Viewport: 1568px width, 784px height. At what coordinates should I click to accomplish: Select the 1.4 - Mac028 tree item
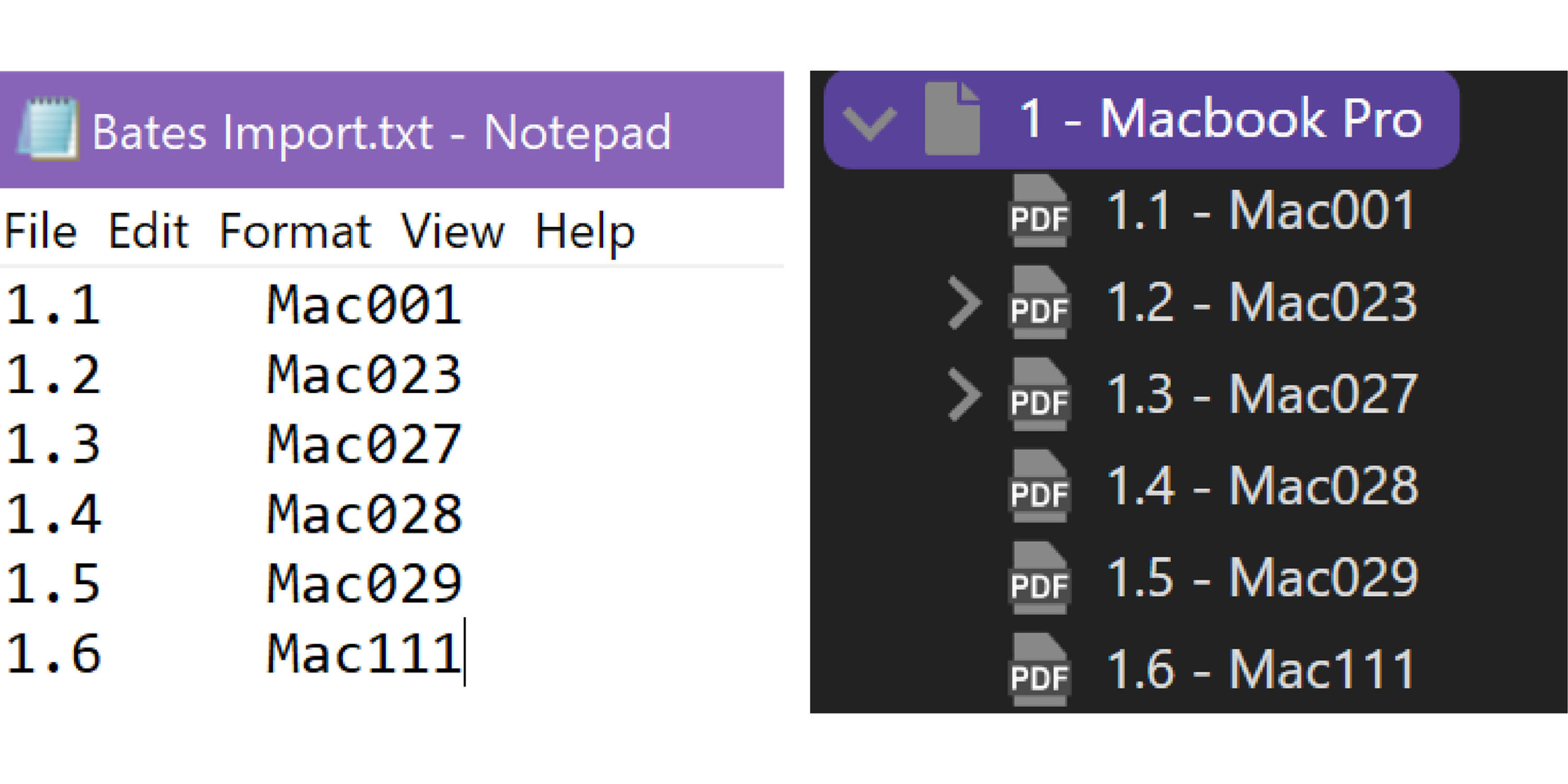pyautogui.click(x=1262, y=486)
